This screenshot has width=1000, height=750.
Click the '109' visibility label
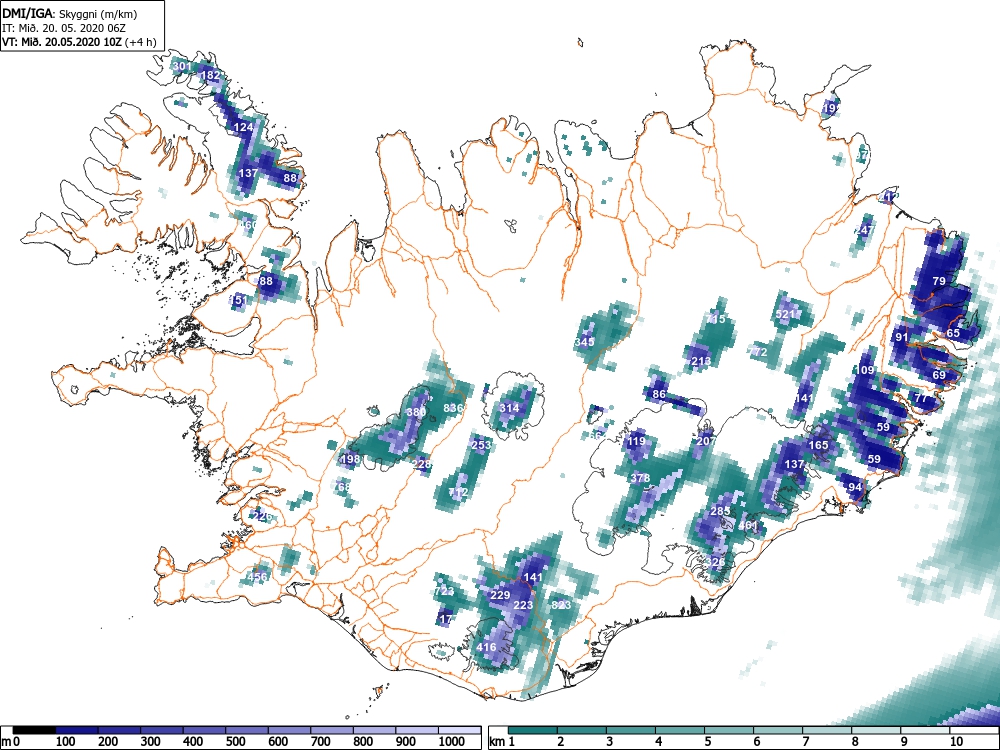tap(865, 371)
